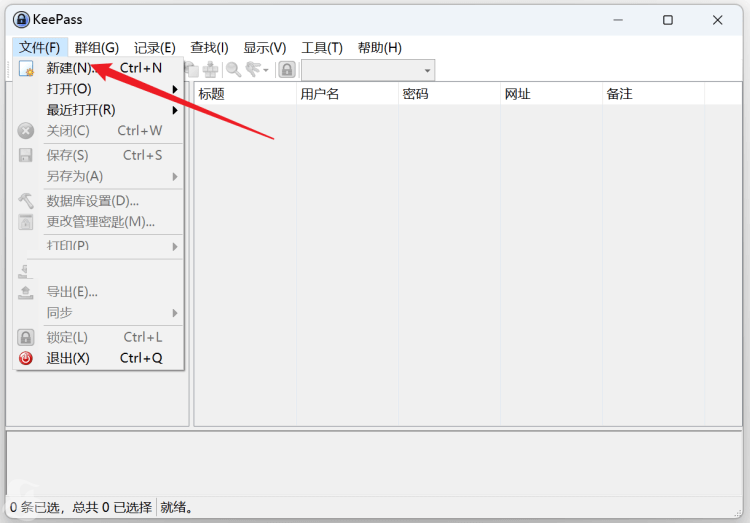Minimize the KeePass window
This screenshot has height=523, width=750.
coord(618,20)
